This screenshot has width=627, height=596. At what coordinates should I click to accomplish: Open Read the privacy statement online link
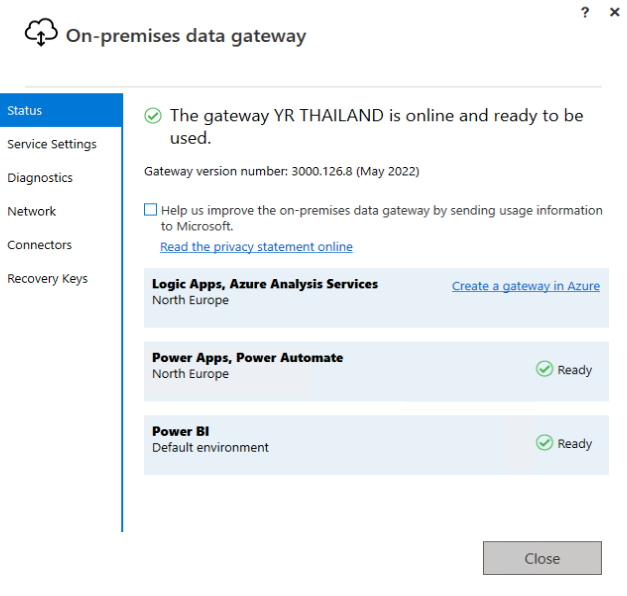pyautogui.click(x=256, y=247)
